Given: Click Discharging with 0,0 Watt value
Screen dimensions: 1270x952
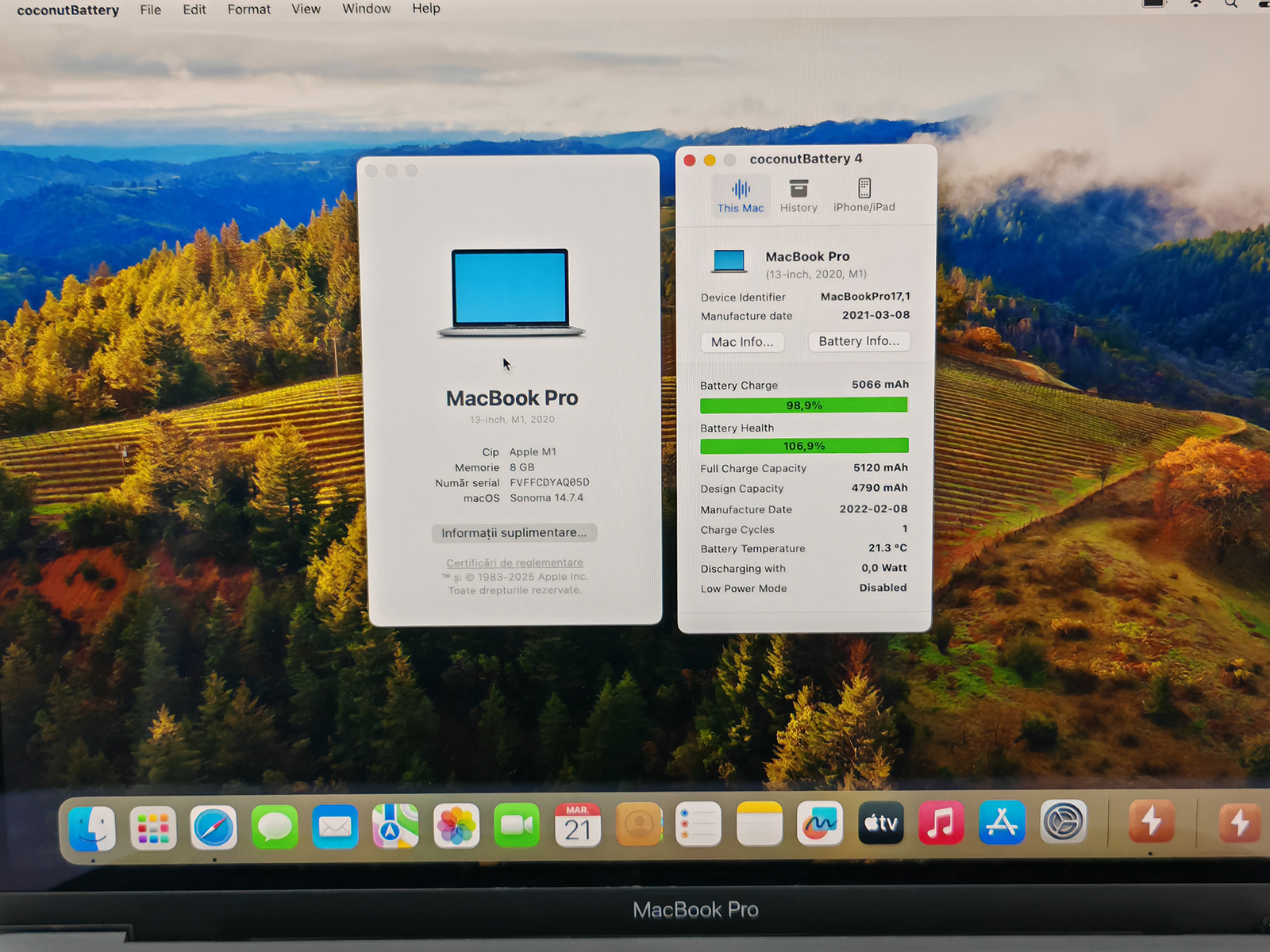Looking at the screenshot, I should 884,567.
